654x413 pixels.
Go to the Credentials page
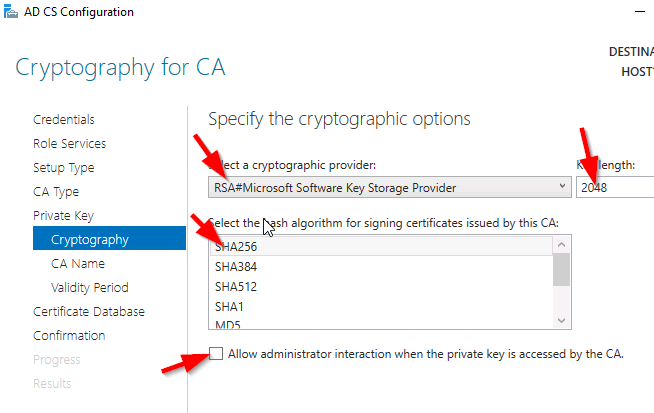coord(64,120)
